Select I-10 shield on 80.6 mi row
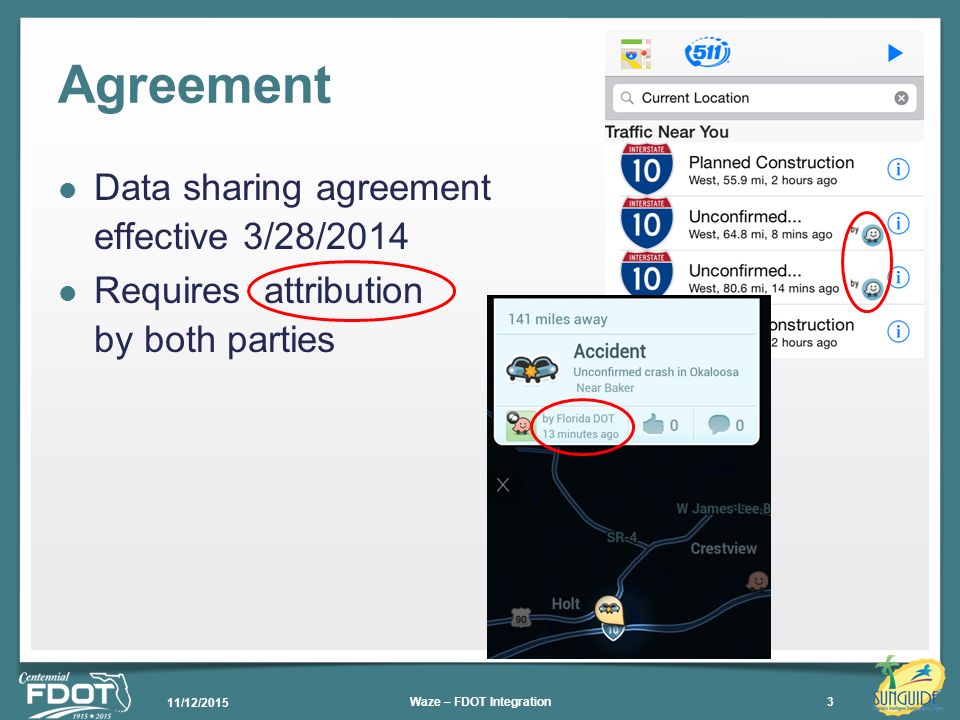This screenshot has height=720, width=960. click(x=647, y=274)
